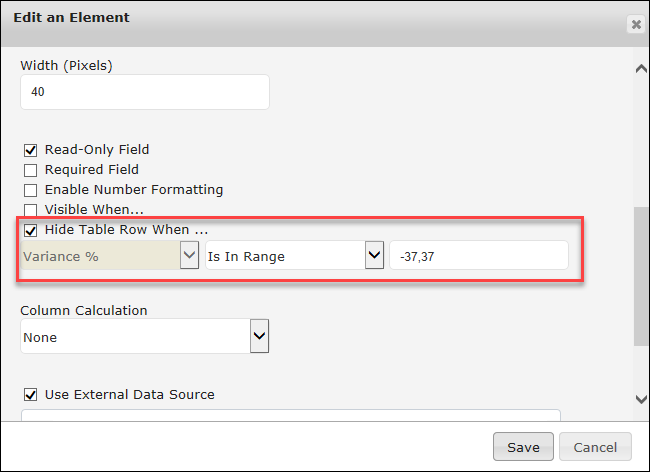The height and width of the screenshot is (472, 650).
Task: Open the Column Calculation dropdown
Action: tap(144, 338)
